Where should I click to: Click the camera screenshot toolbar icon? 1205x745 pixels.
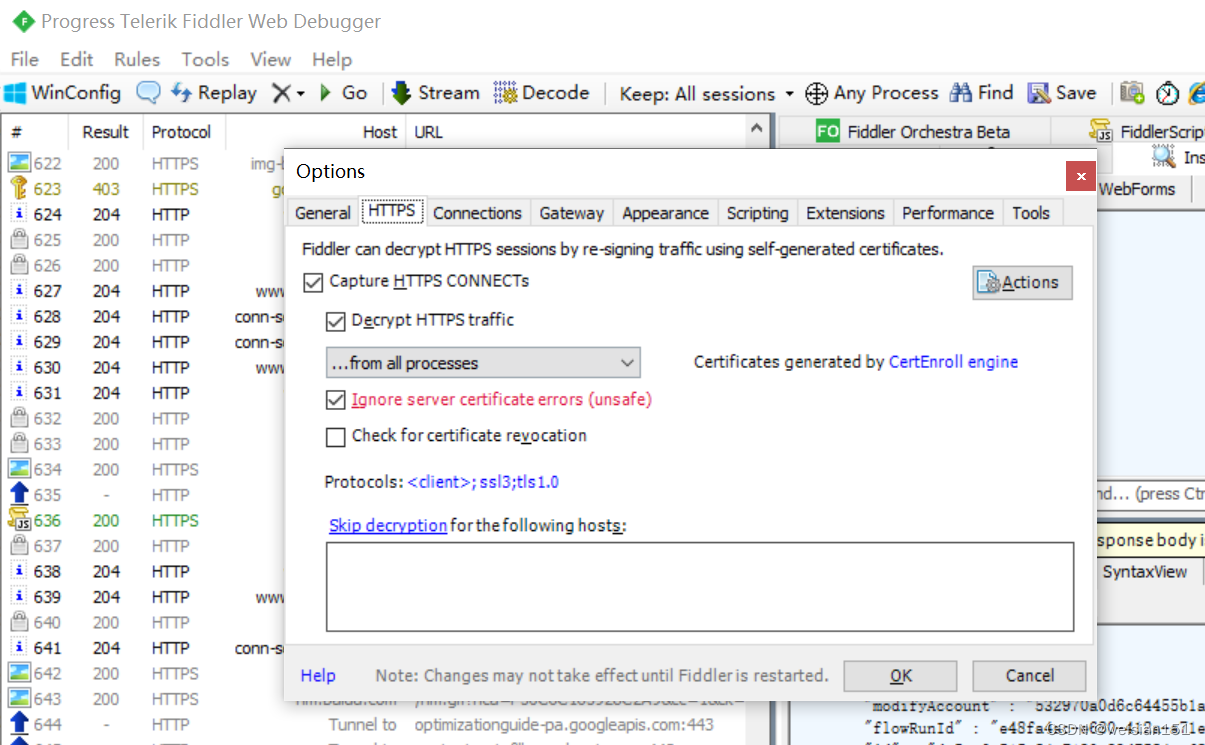(1132, 93)
